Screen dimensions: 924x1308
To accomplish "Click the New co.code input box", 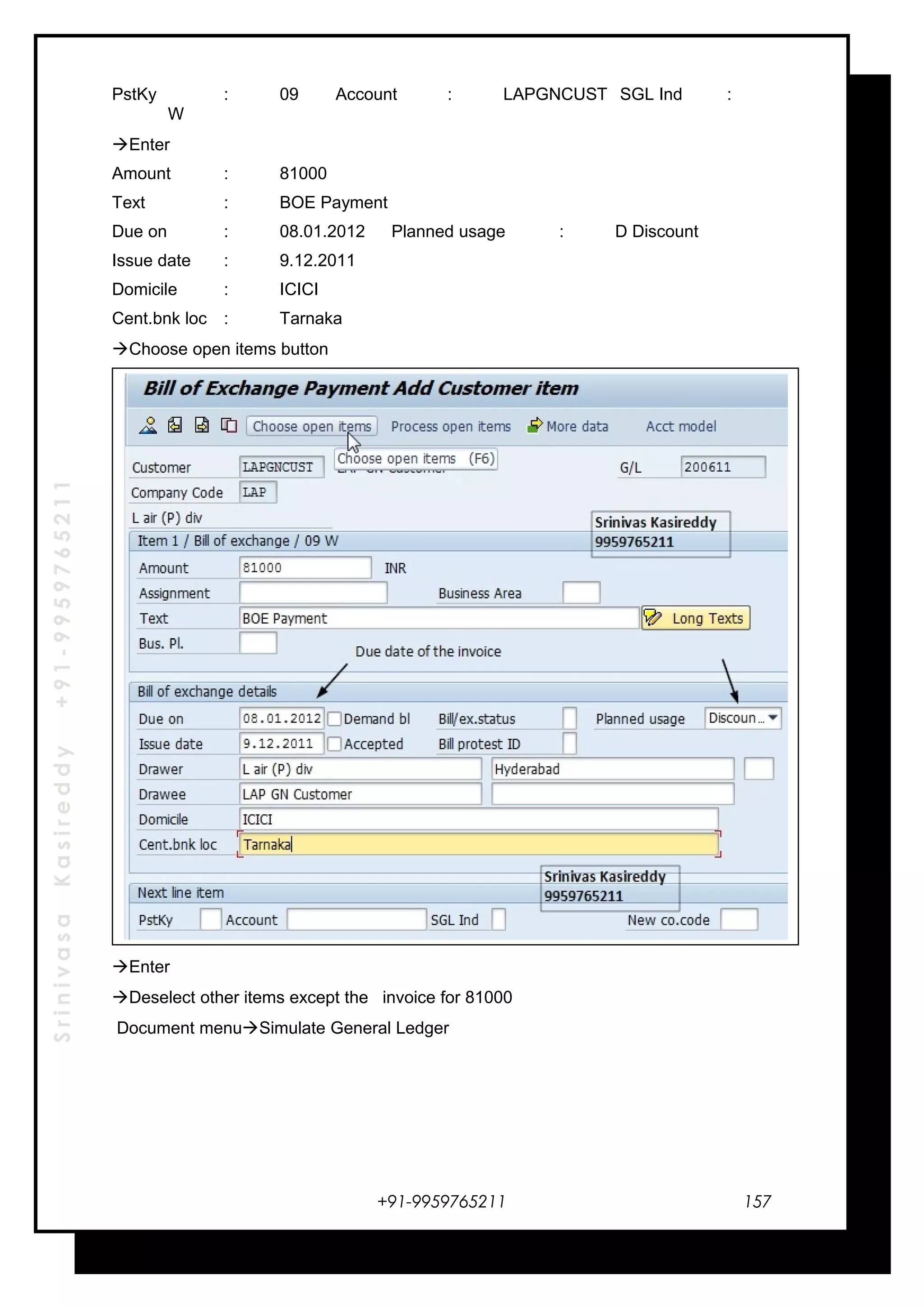I will (x=739, y=919).
